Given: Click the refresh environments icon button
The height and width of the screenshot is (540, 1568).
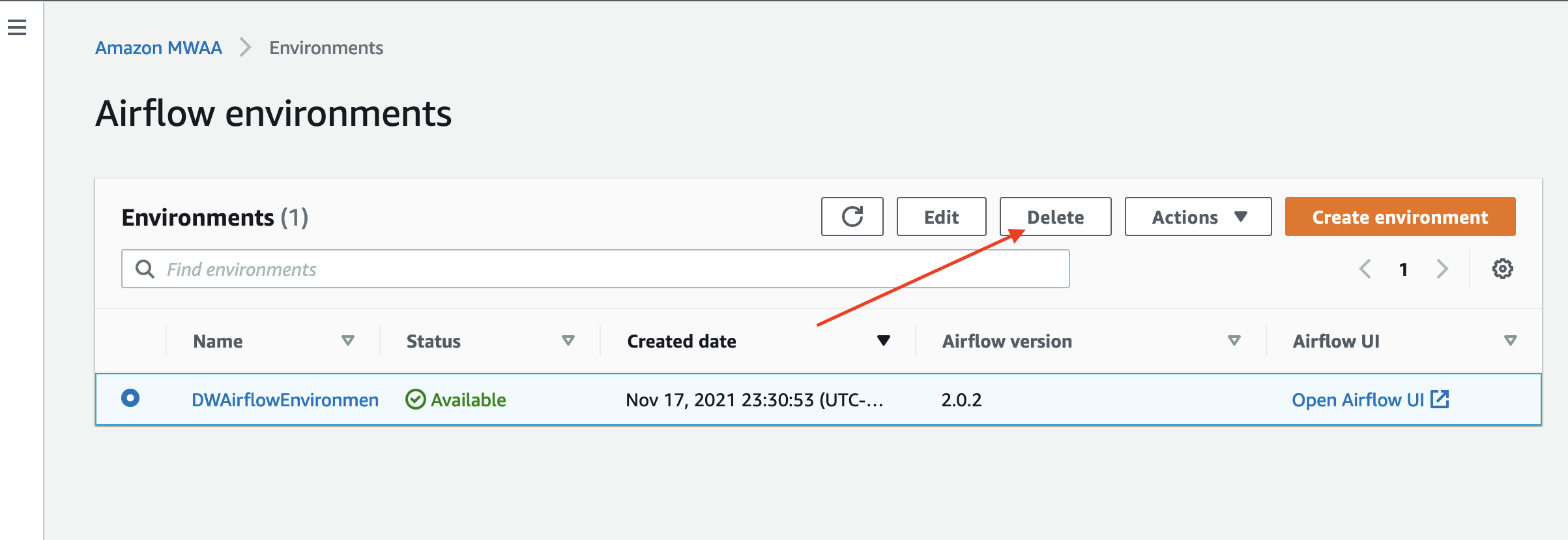Looking at the screenshot, I should tap(852, 217).
